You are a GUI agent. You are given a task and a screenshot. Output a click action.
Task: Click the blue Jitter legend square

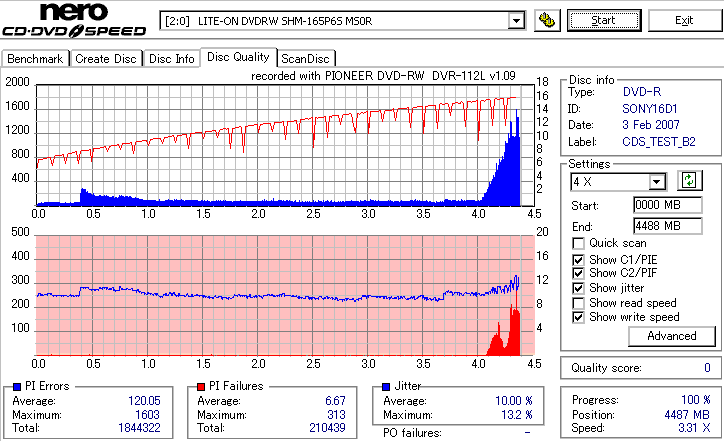click(x=386, y=387)
